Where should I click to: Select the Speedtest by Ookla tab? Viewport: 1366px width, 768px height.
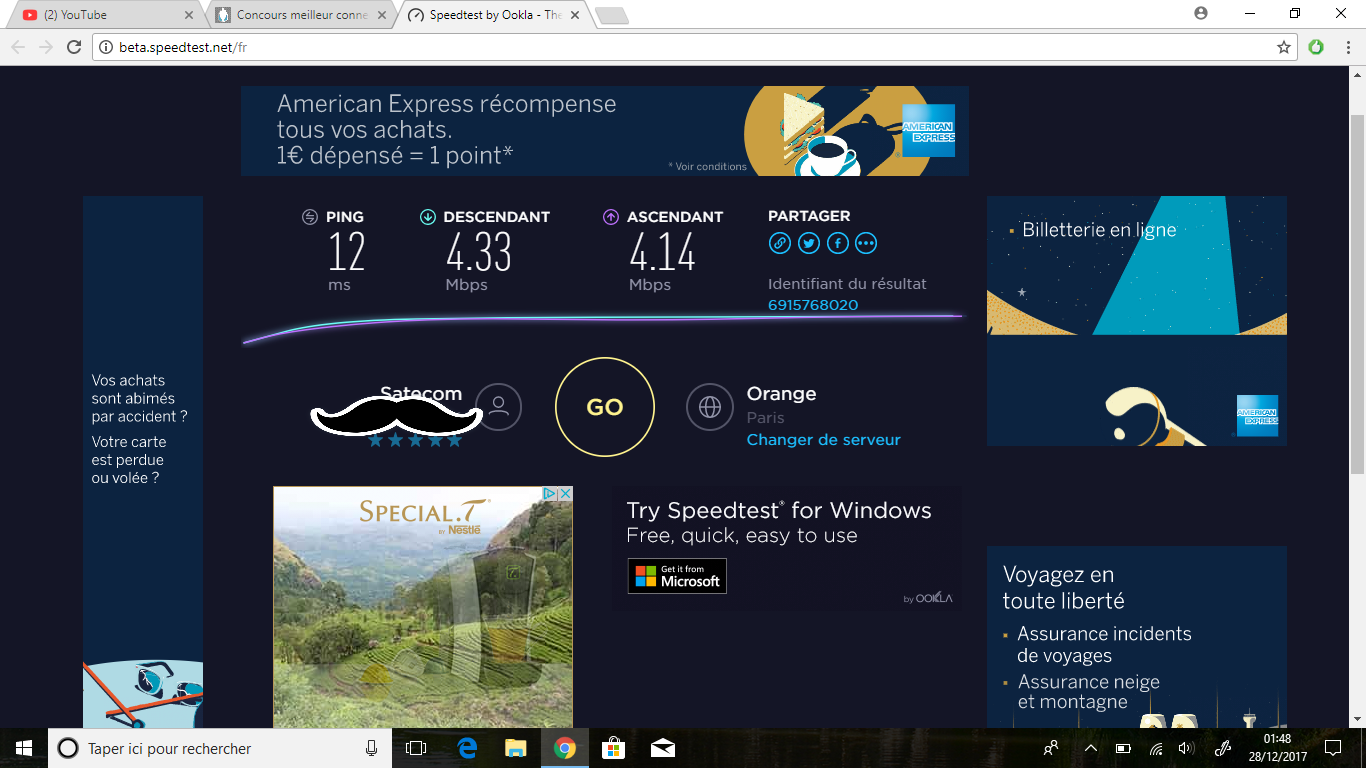point(494,15)
